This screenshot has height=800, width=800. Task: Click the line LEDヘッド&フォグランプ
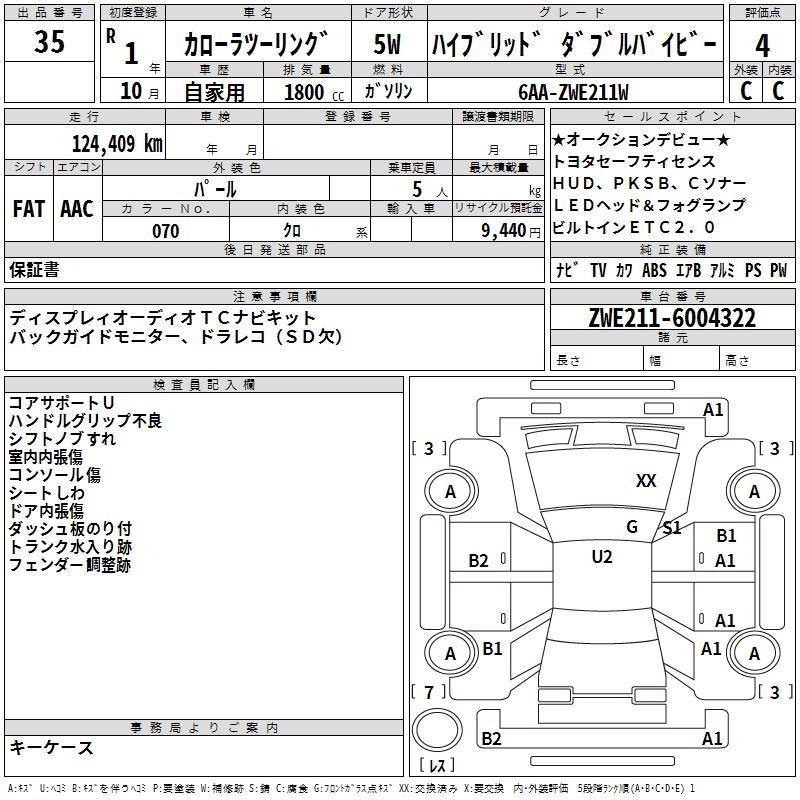coord(649,205)
